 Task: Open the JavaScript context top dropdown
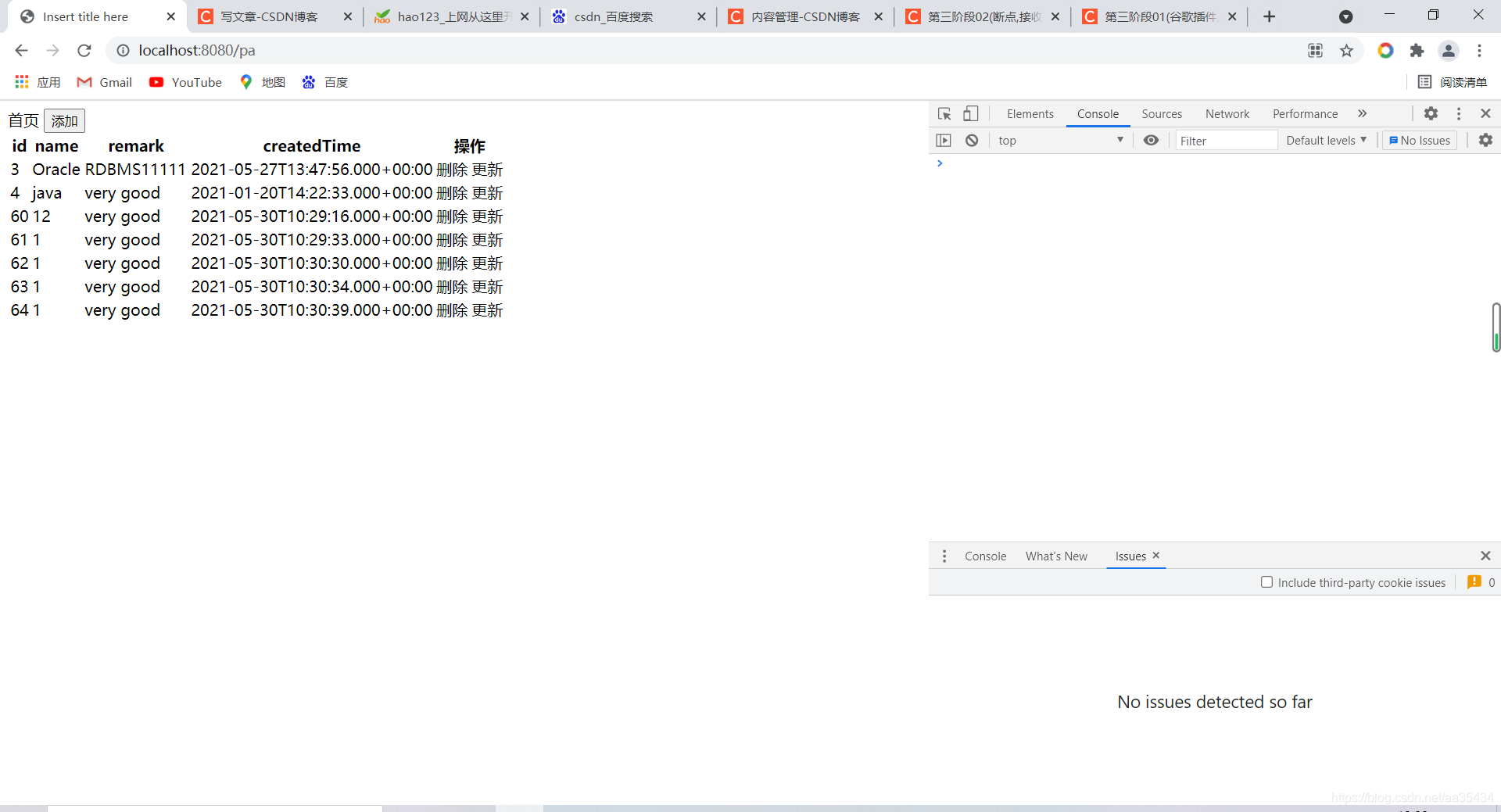pyautogui.click(x=1060, y=141)
